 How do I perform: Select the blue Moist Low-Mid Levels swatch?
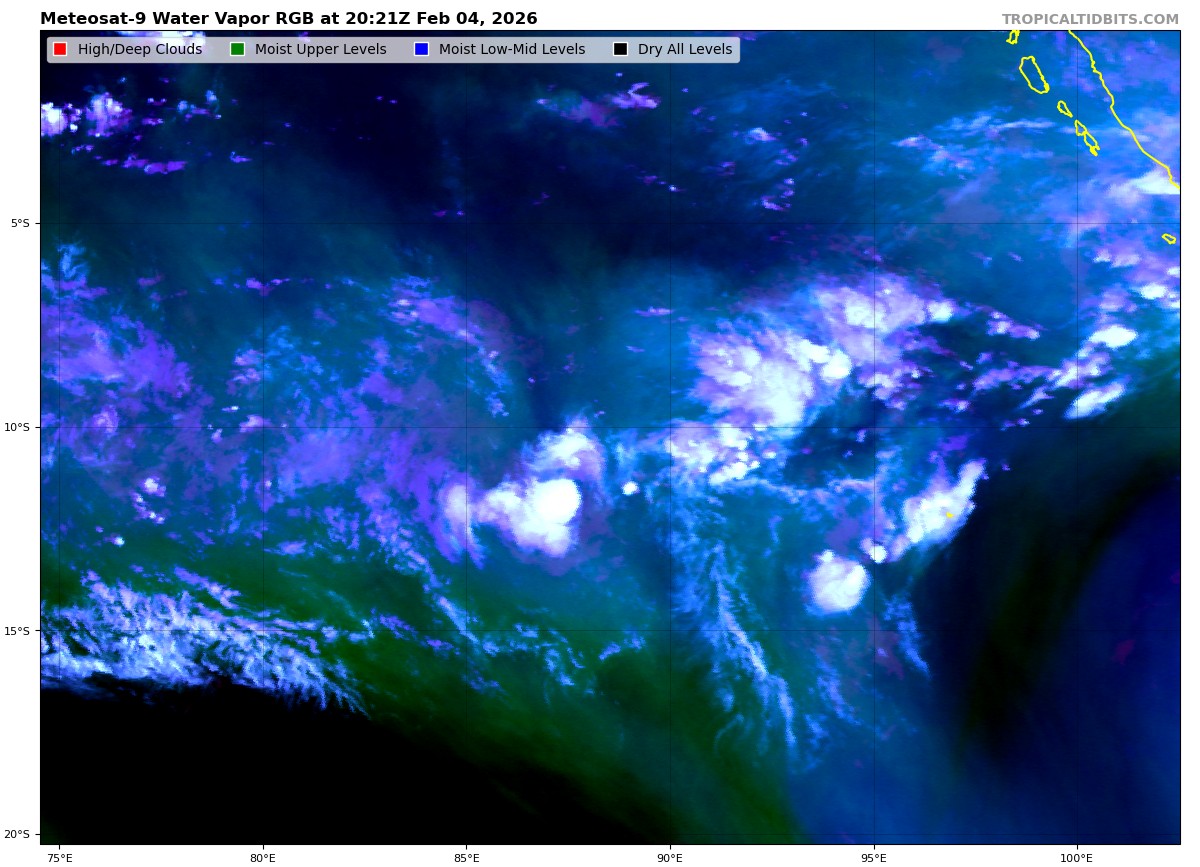[421, 50]
